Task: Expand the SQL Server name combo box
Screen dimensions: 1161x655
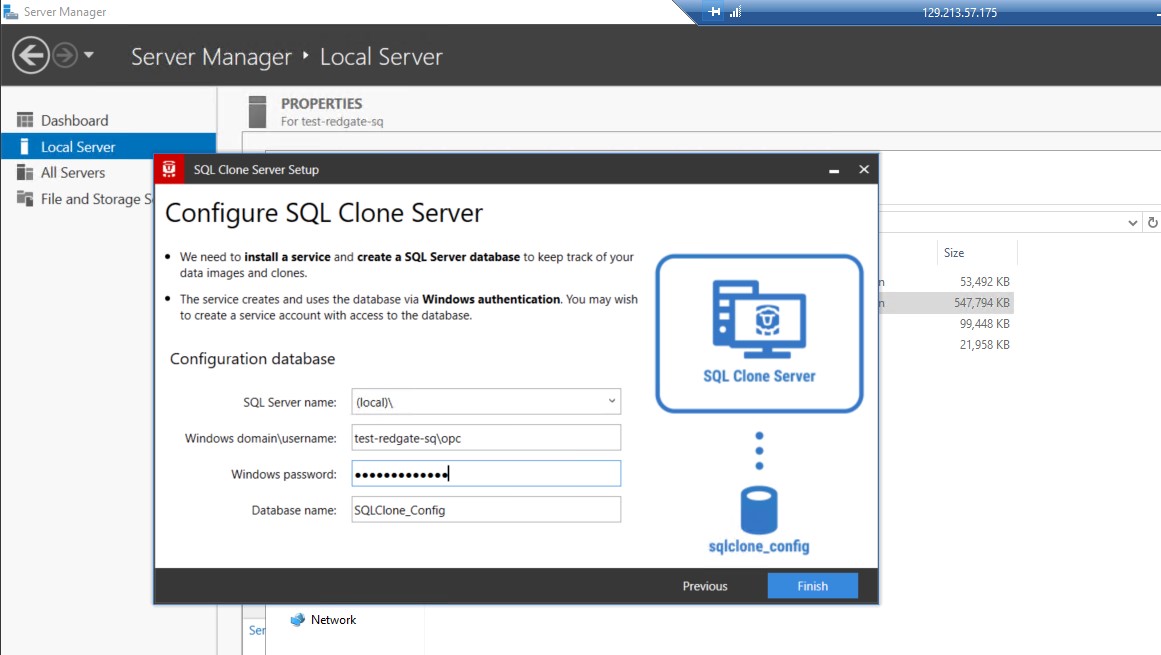Action: (612, 401)
